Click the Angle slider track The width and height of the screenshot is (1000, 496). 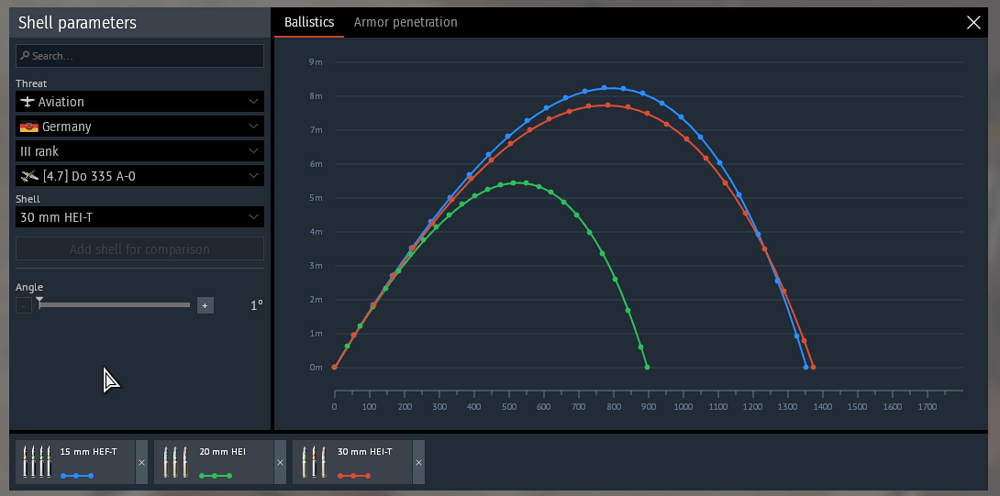pos(115,305)
